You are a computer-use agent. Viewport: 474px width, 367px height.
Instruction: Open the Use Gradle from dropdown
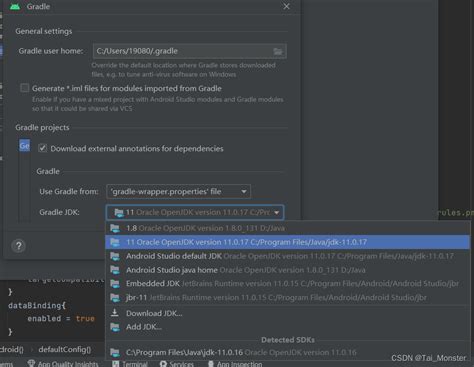point(178,191)
